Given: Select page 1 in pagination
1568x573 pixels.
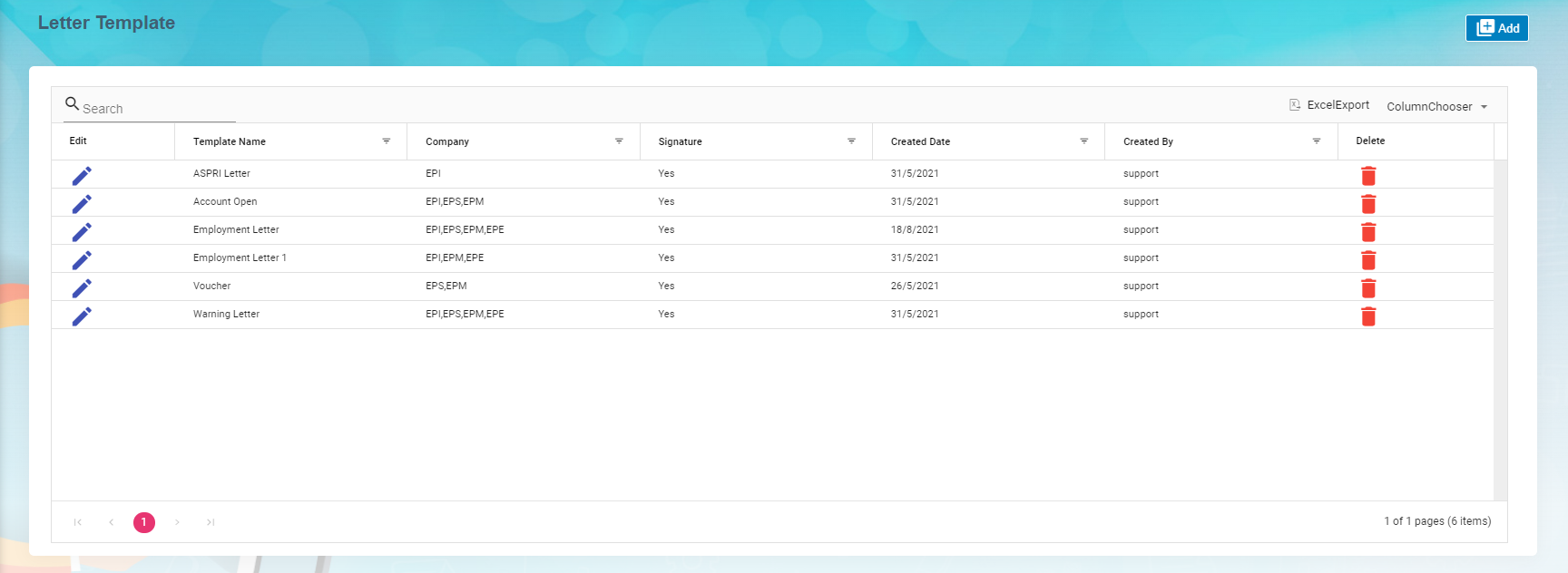Looking at the screenshot, I should coord(143,522).
